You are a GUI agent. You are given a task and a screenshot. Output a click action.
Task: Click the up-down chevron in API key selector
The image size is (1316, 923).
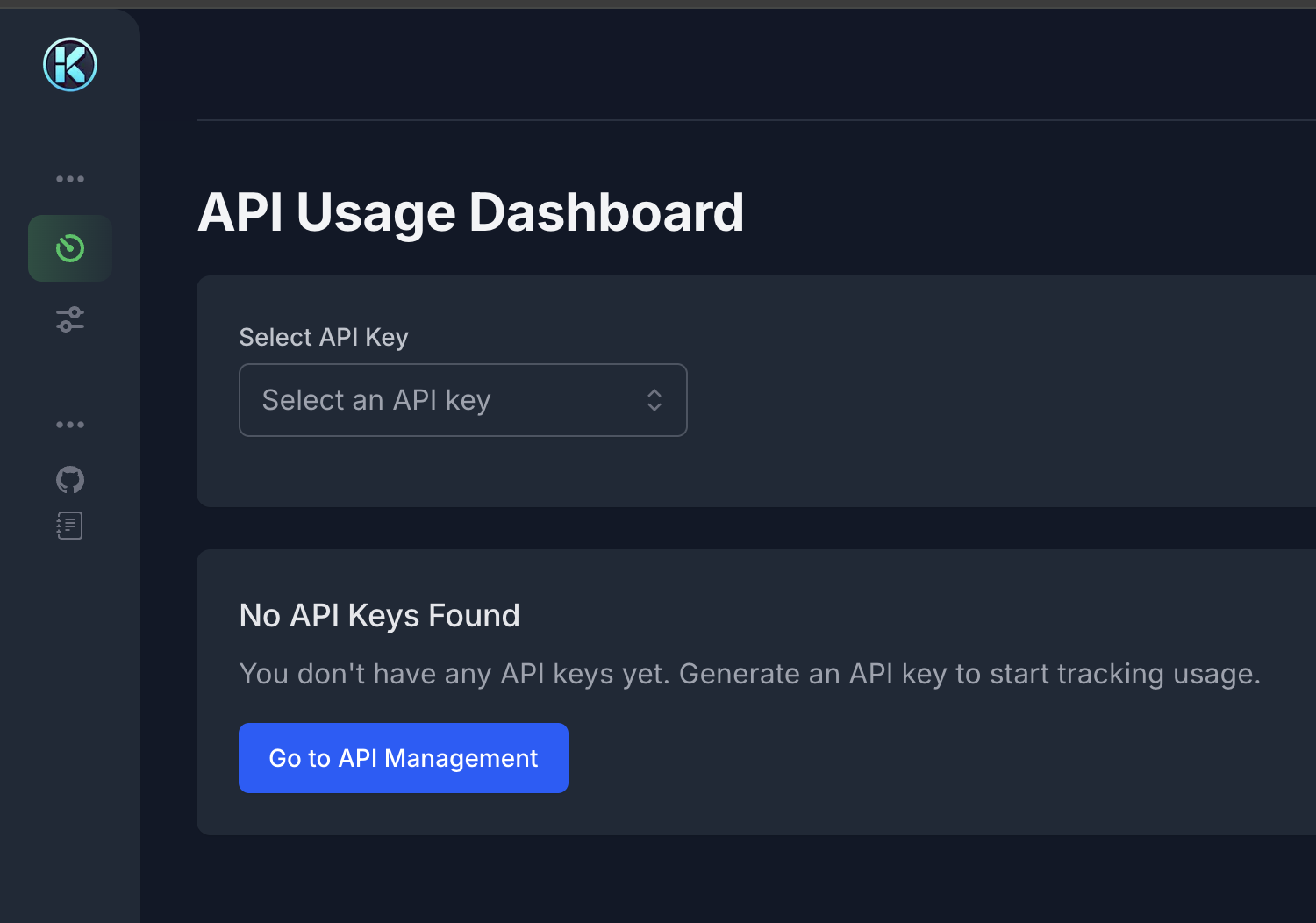coord(654,400)
